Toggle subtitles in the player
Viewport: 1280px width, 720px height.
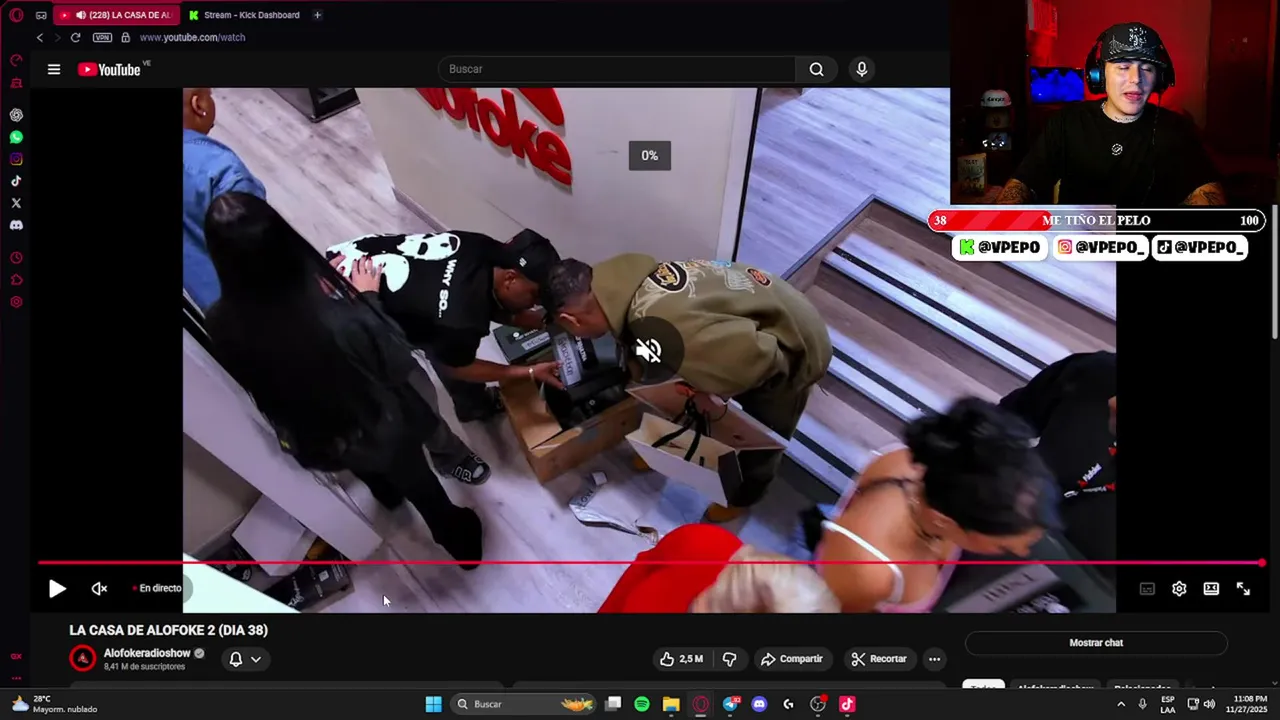(x=1147, y=589)
